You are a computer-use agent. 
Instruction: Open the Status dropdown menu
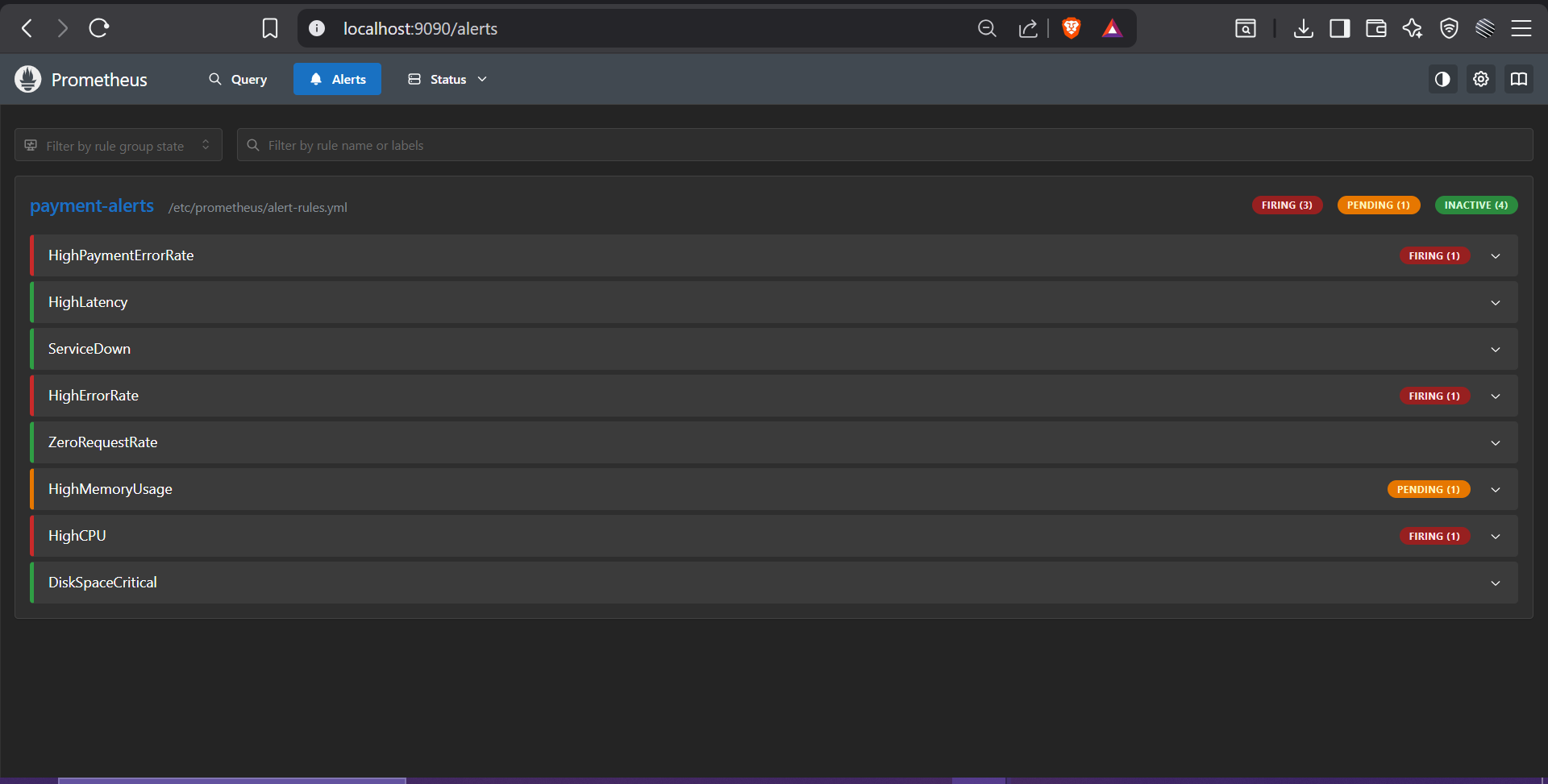coord(446,79)
